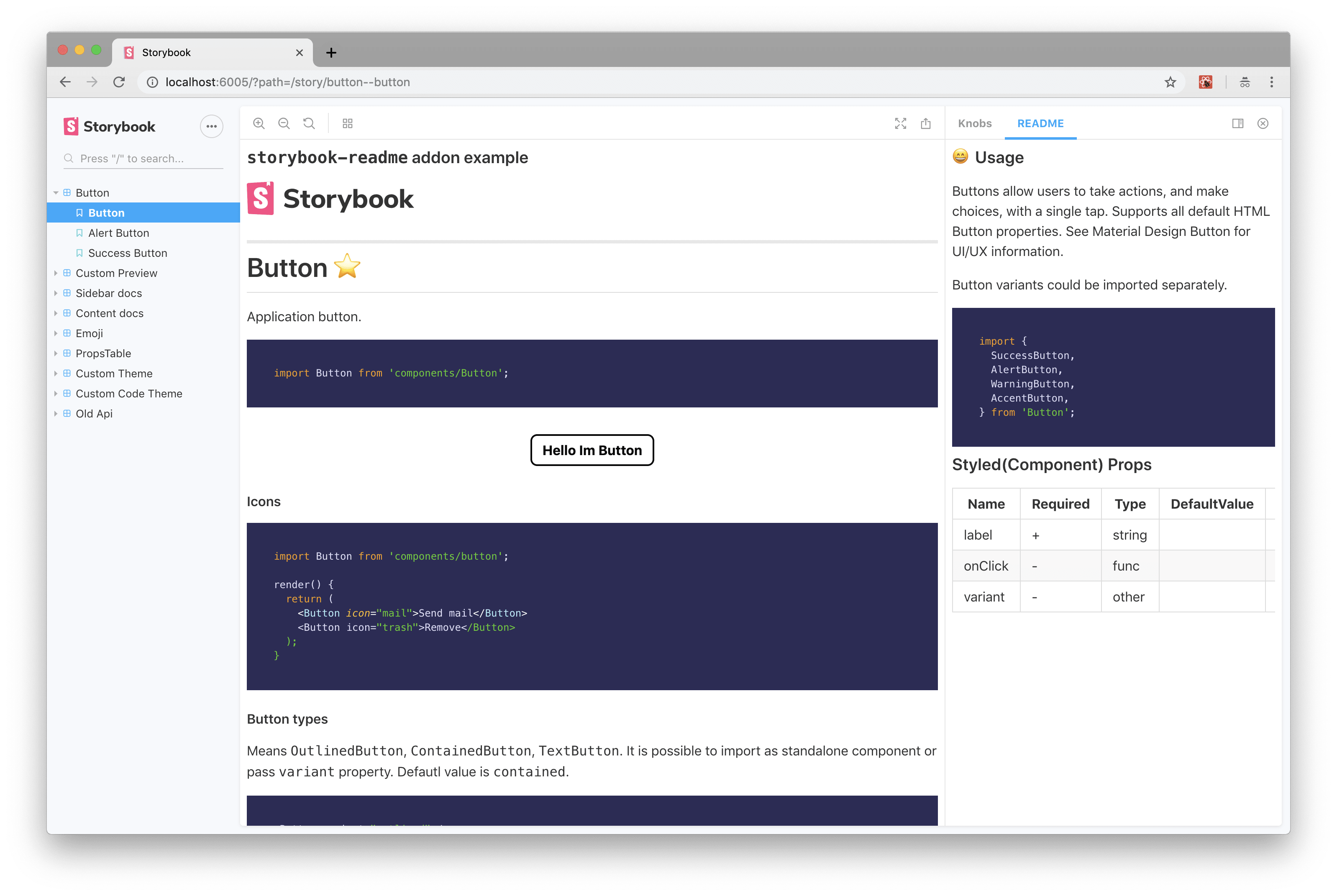The height and width of the screenshot is (896, 1337).
Task: Click the Icons subheading
Action: 264,502
